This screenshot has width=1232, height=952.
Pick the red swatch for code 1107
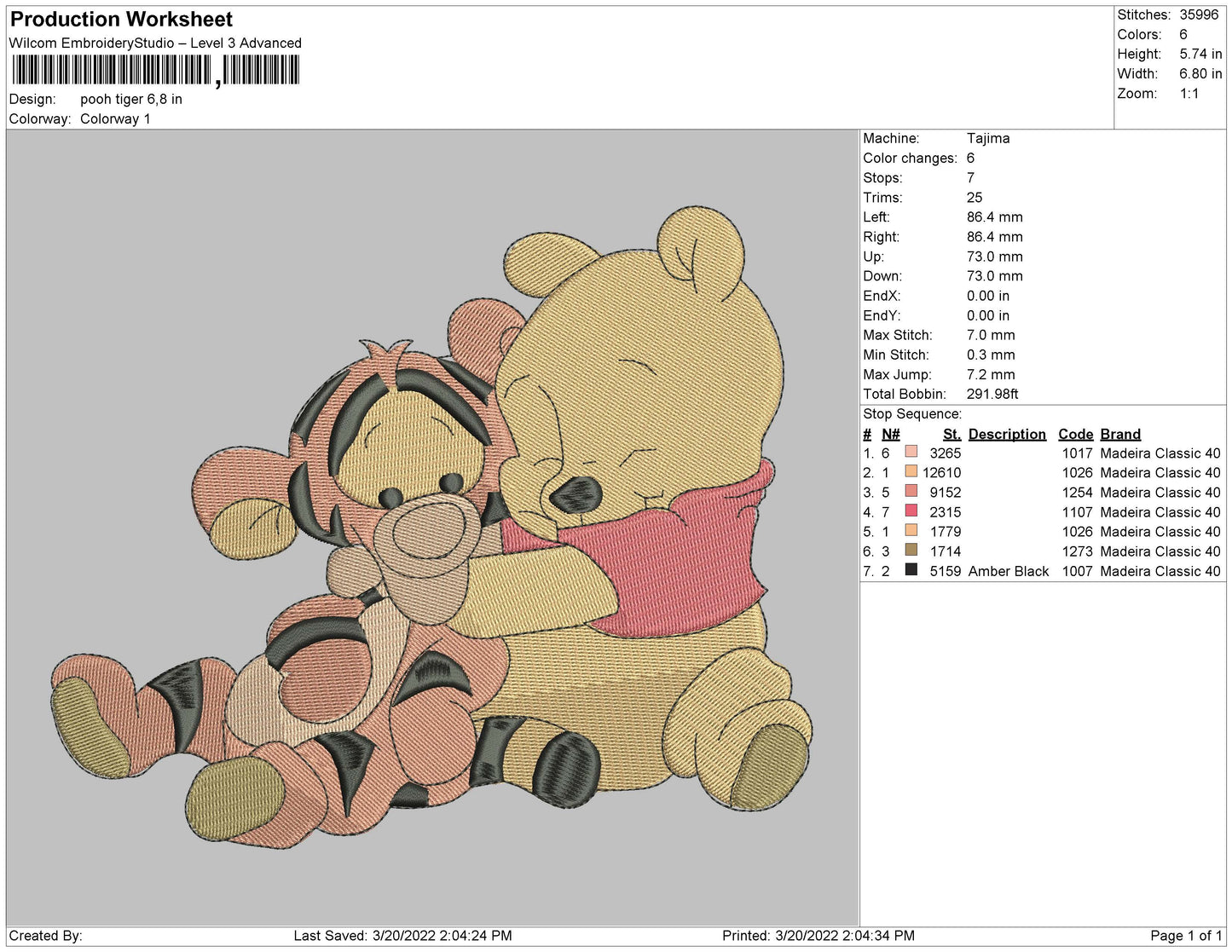pyautogui.click(x=911, y=511)
